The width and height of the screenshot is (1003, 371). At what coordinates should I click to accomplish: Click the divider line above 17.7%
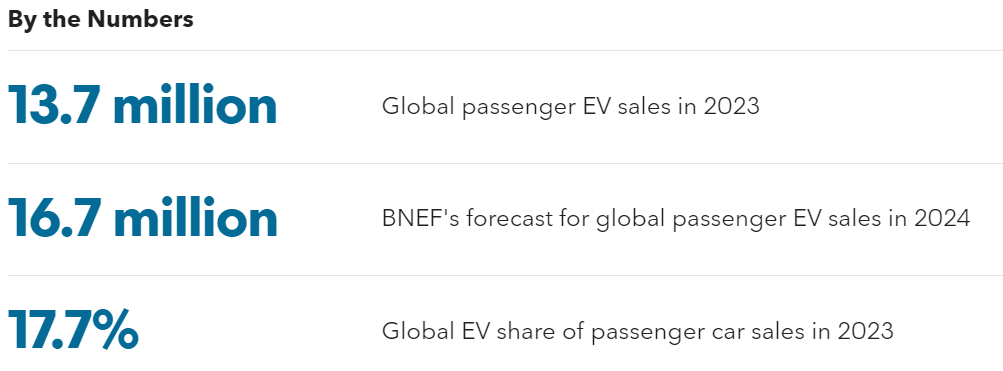click(x=505, y=276)
